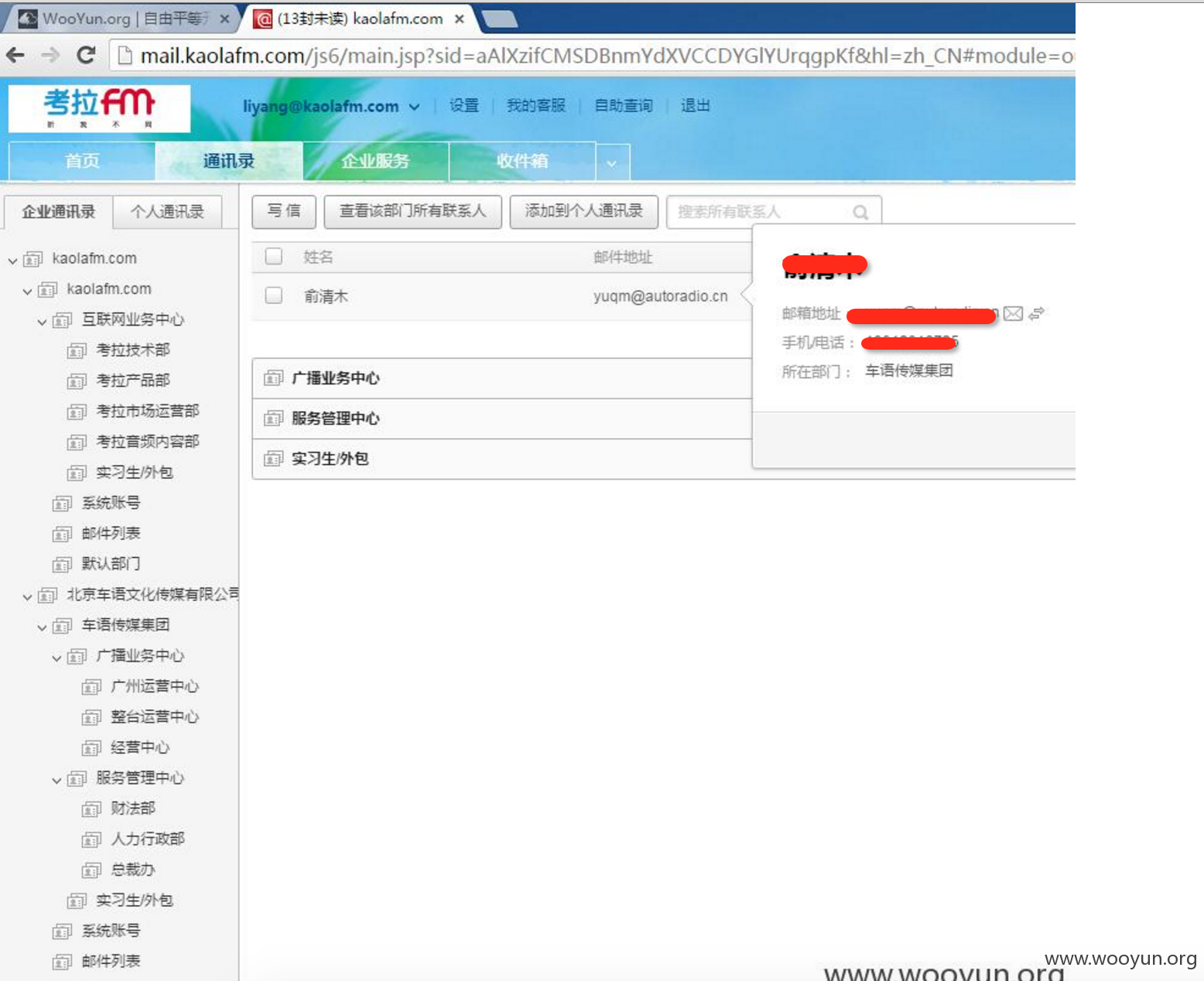Click folder icon beside 整台运营中心
The height and width of the screenshot is (981, 1204).
91,718
